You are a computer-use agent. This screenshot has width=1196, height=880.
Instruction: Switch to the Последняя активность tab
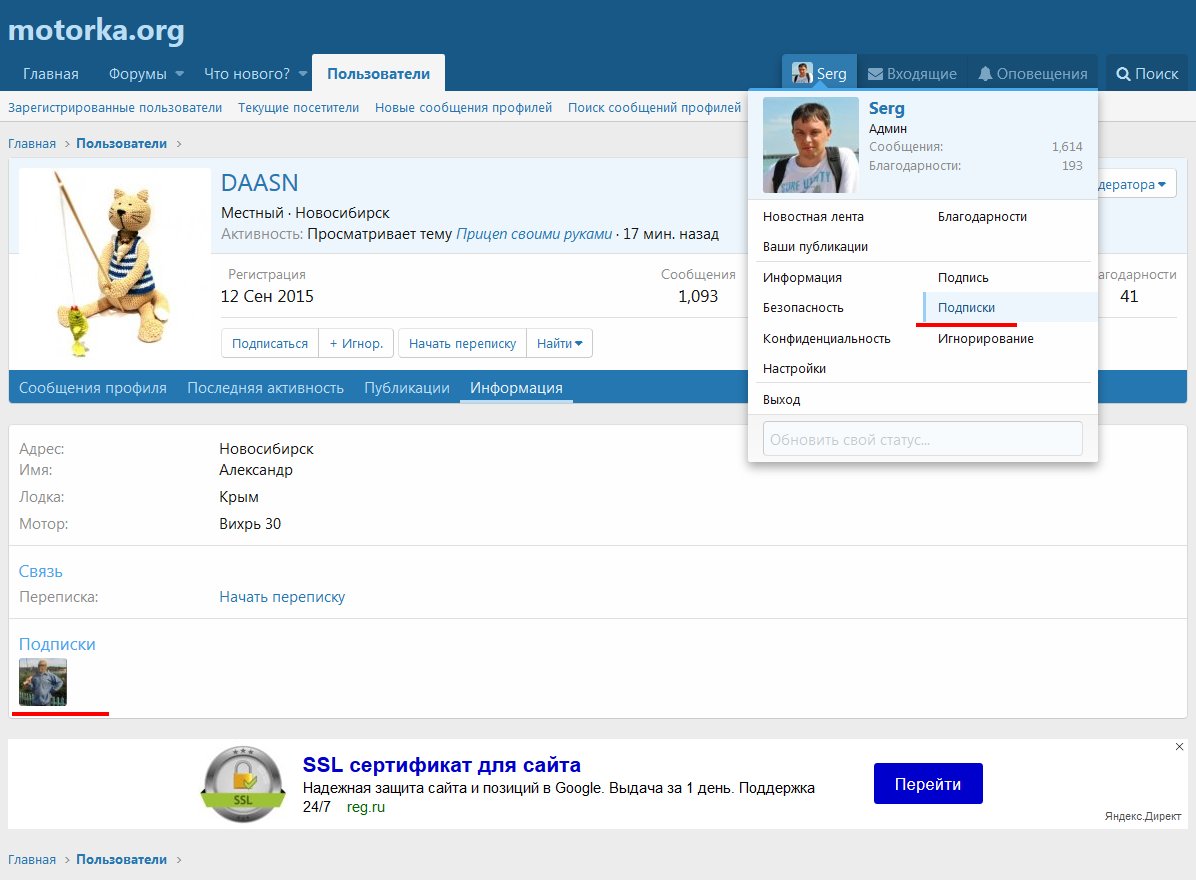[265, 388]
